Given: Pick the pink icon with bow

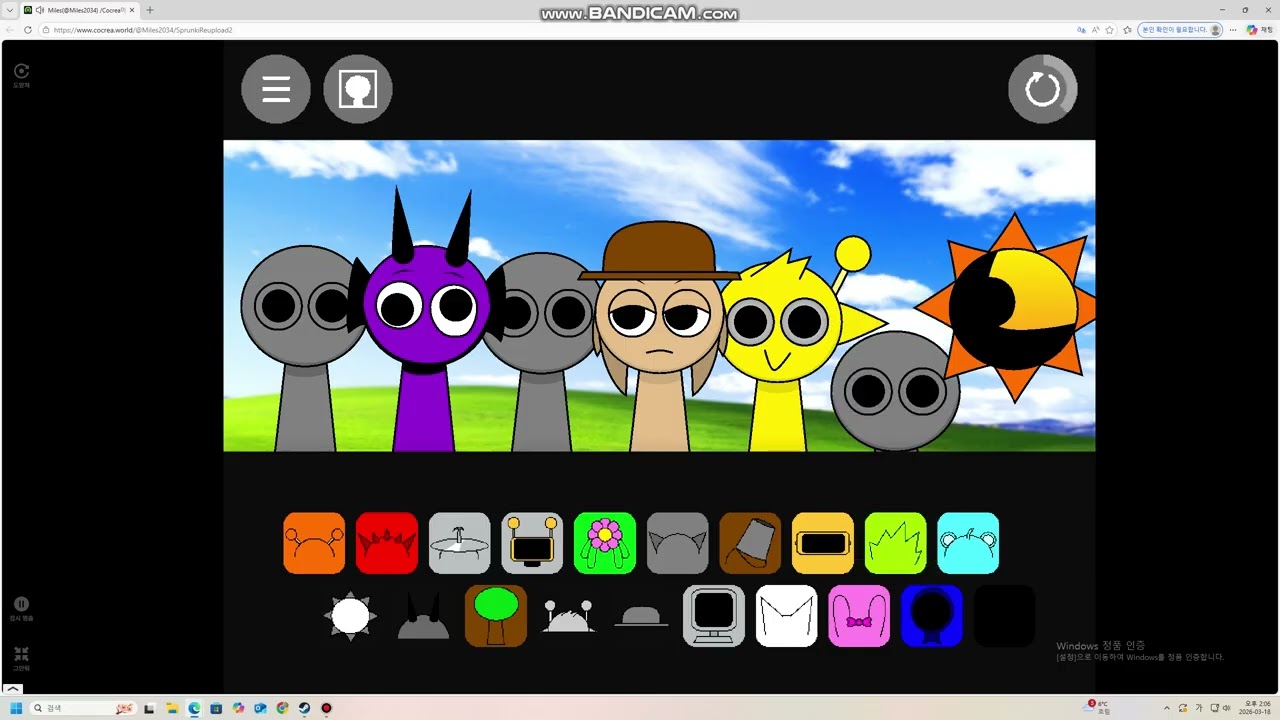Looking at the screenshot, I should pos(859,616).
